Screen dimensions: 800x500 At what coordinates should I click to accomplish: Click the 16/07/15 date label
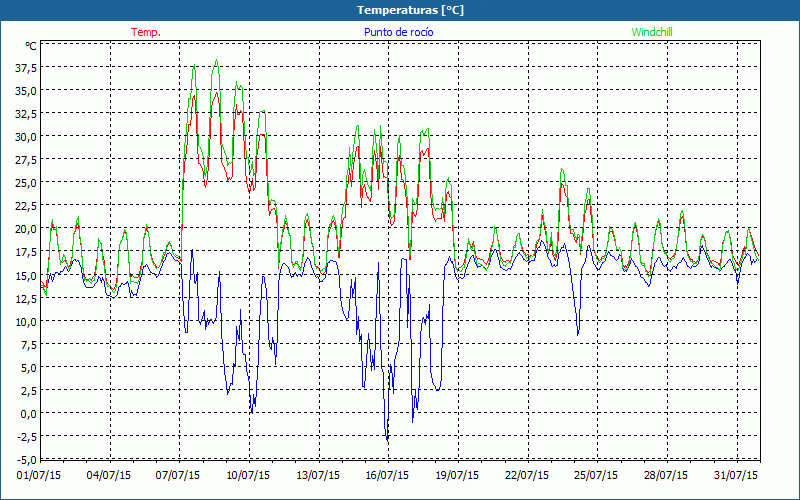pyautogui.click(x=387, y=476)
